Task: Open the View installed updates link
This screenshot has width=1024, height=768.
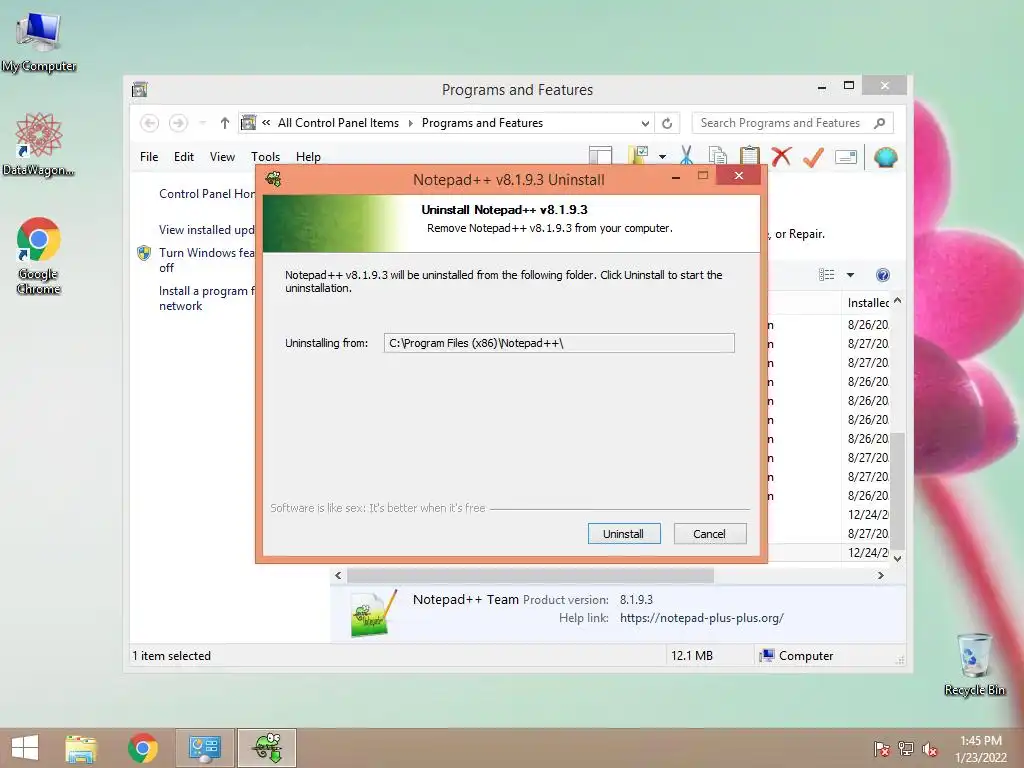Action: point(207,230)
